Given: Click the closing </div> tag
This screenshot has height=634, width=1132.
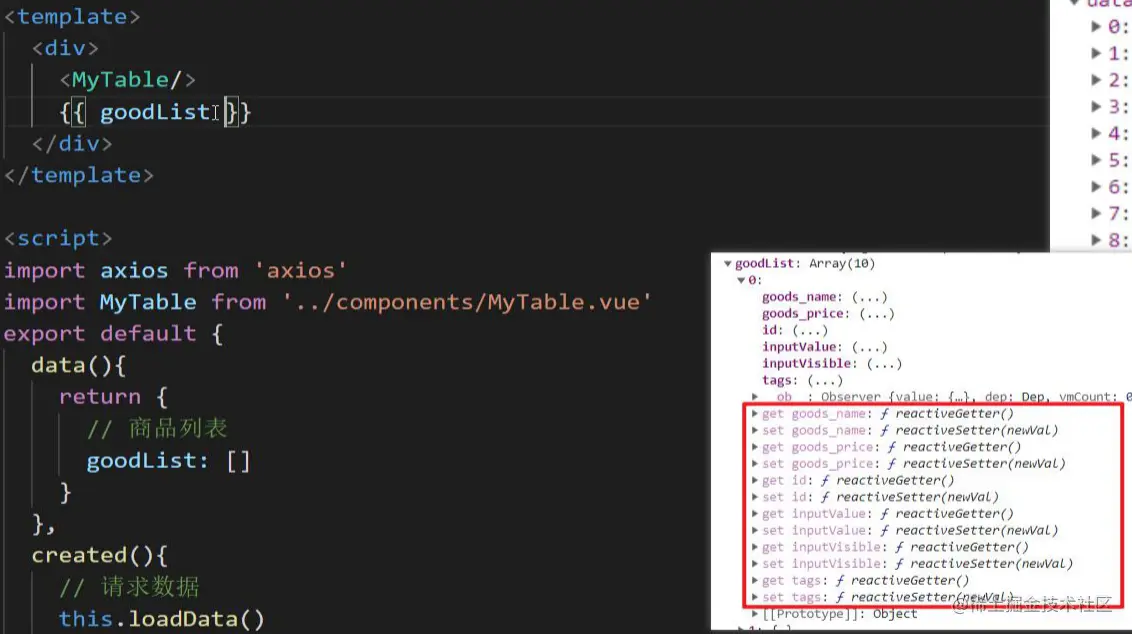Looking at the screenshot, I should (72, 144).
